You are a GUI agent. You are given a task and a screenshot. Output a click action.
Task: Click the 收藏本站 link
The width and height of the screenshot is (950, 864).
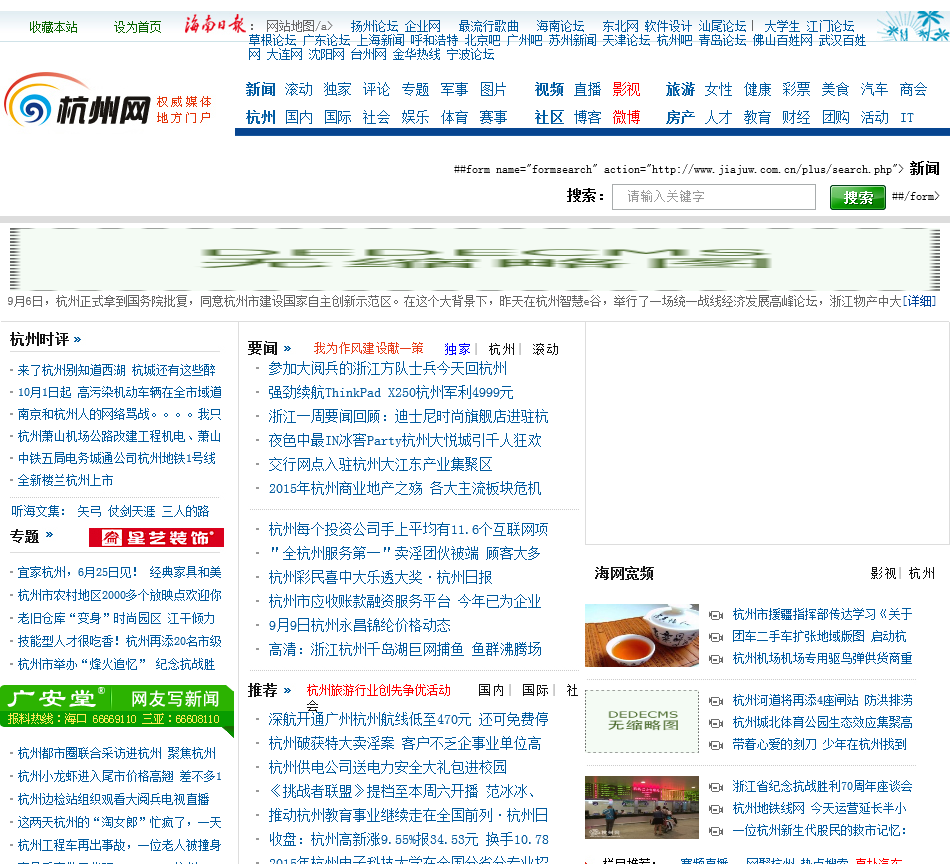tap(53, 27)
